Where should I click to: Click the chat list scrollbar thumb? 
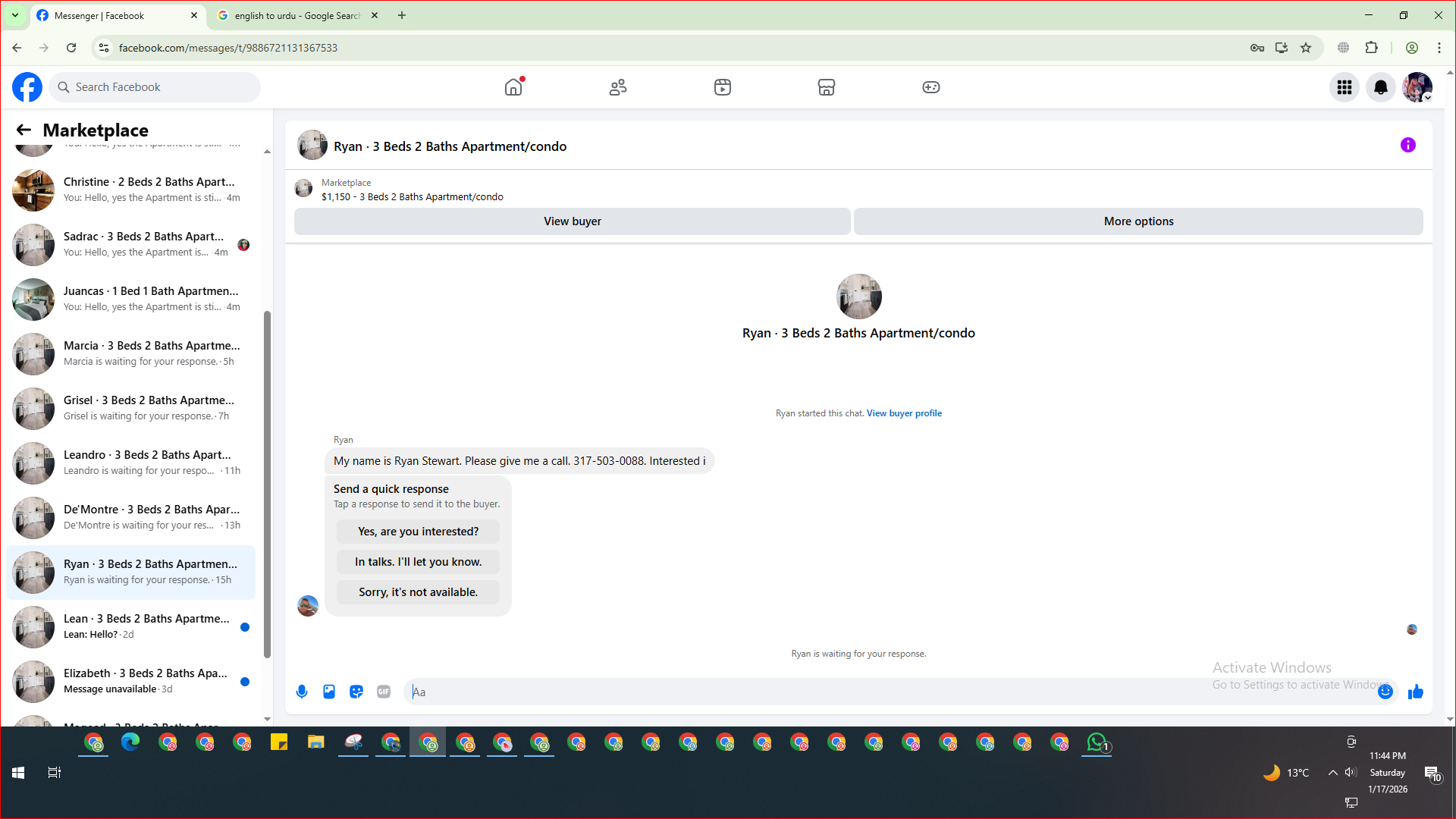click(x=267, y=485)
